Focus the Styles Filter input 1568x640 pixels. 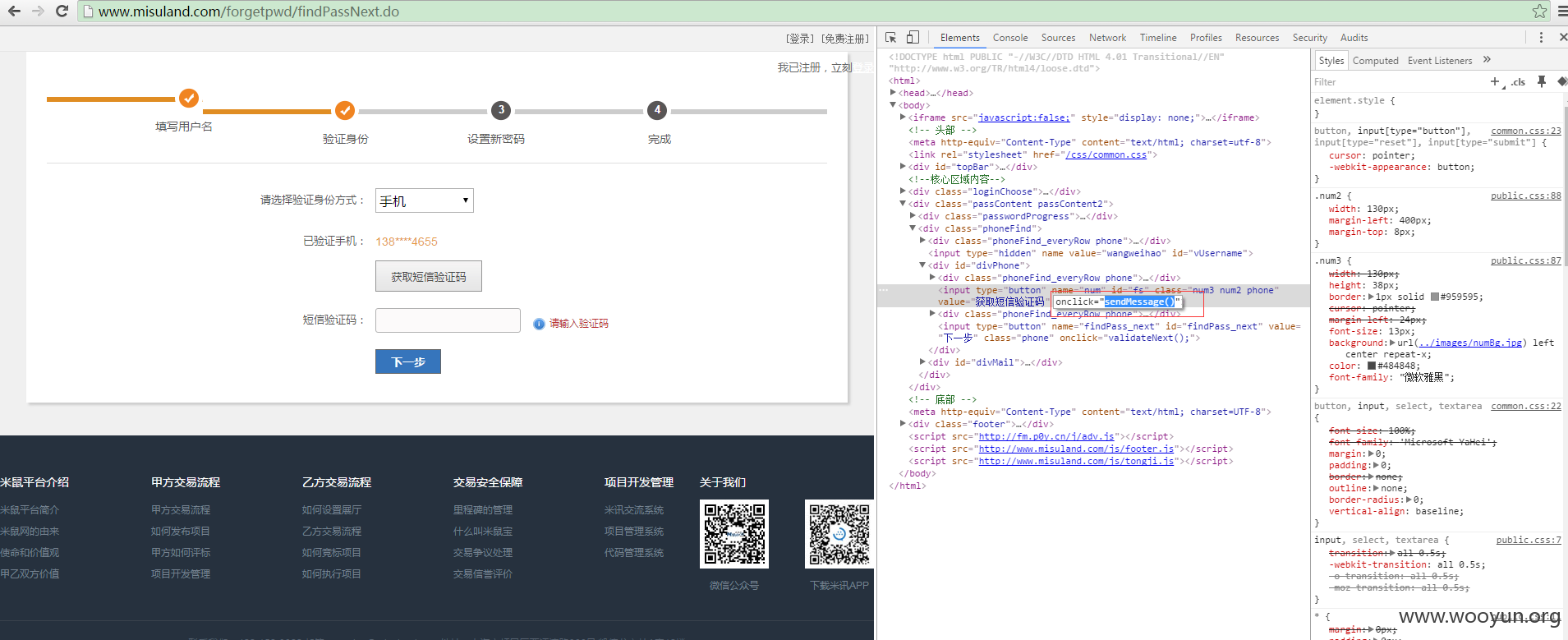(x=1396, y=82)
